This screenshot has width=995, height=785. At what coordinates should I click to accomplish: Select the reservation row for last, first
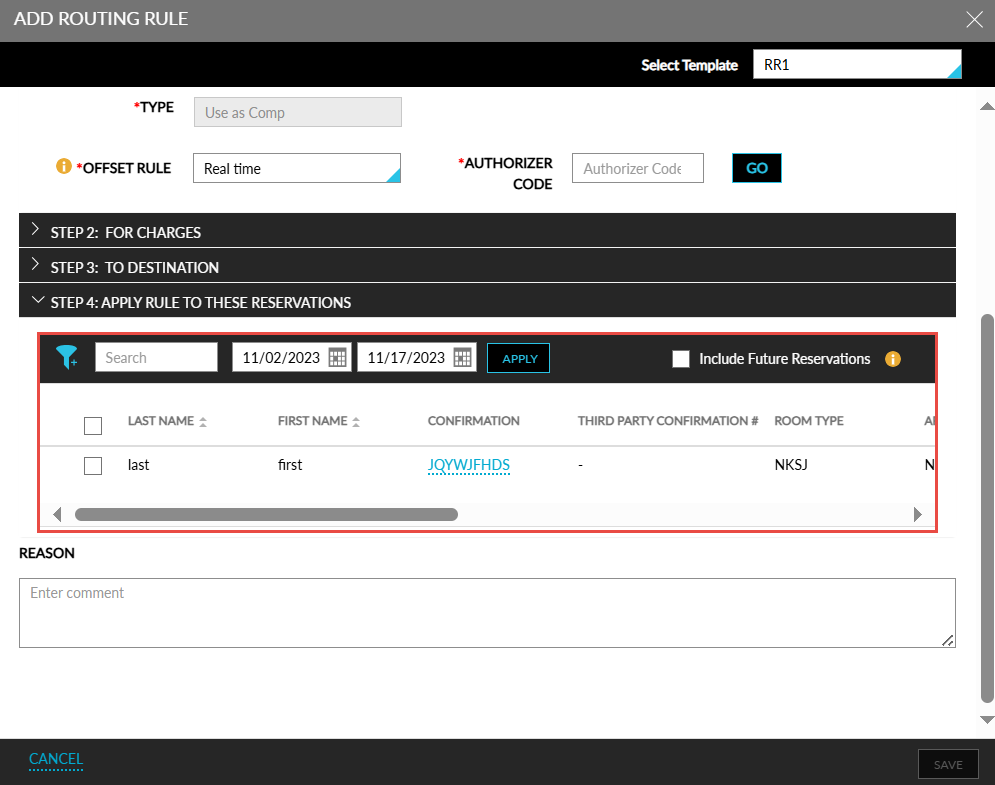pyautogui.click(x=93, y=465)
